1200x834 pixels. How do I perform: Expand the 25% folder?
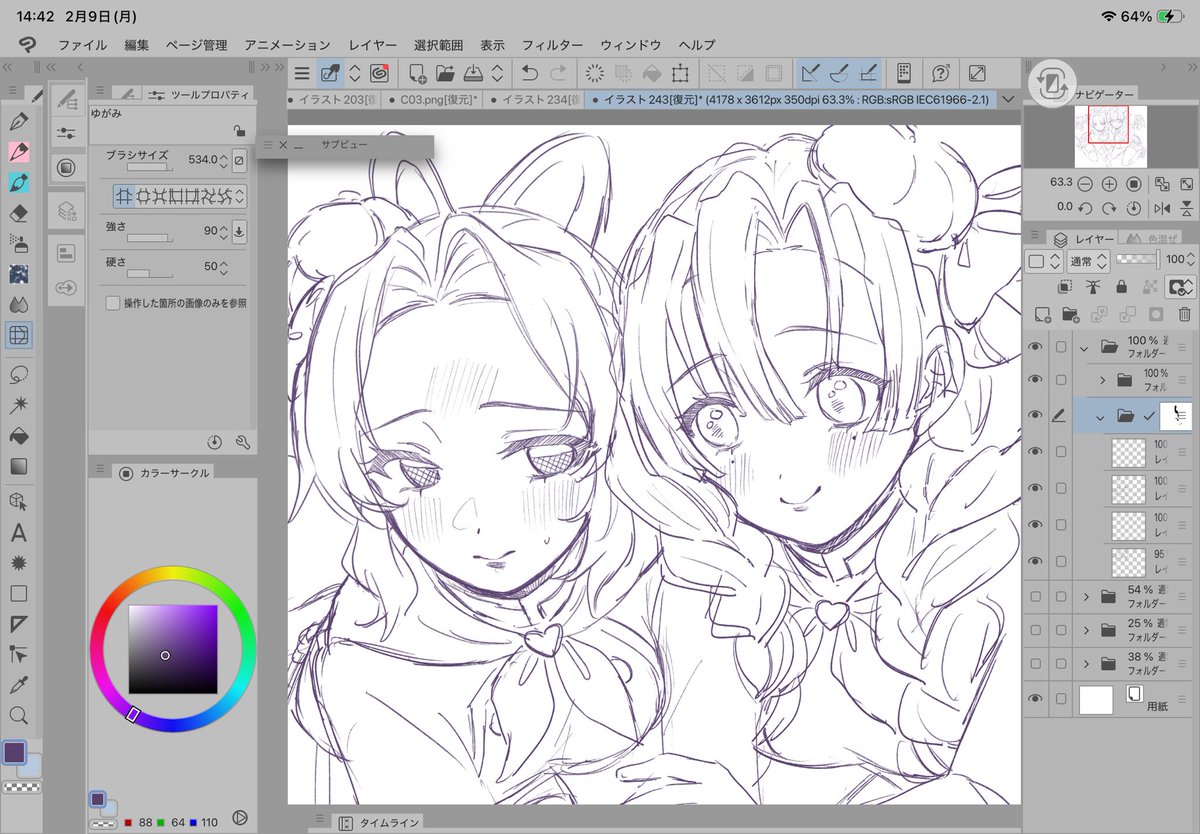(1086, 630)
